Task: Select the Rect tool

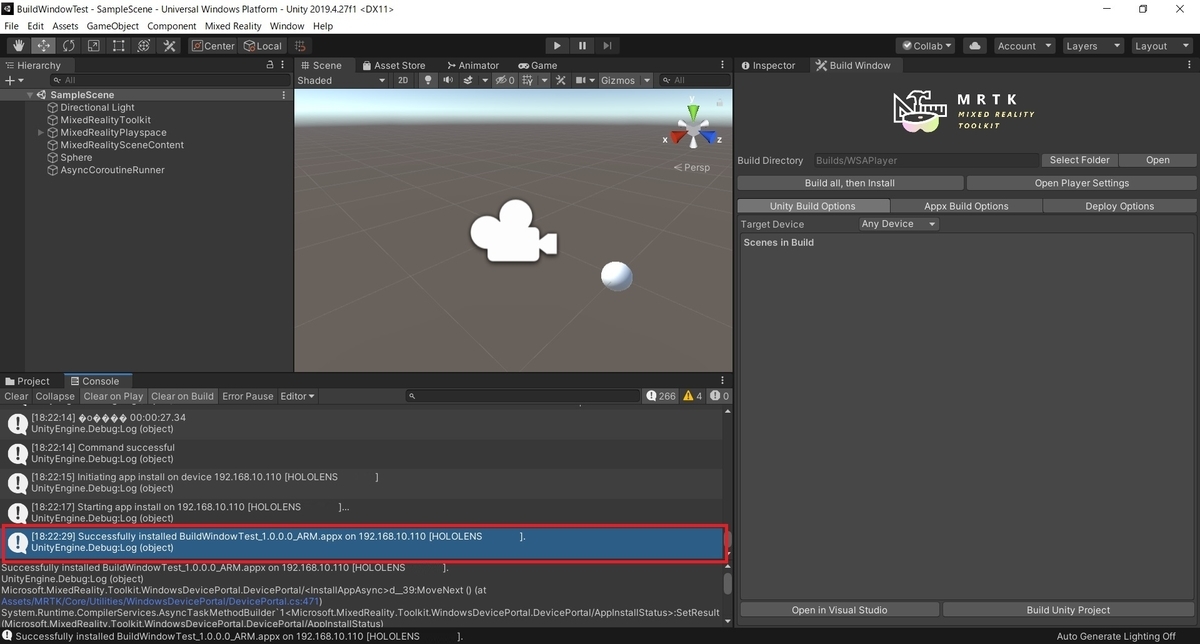Action: (119, 46)
